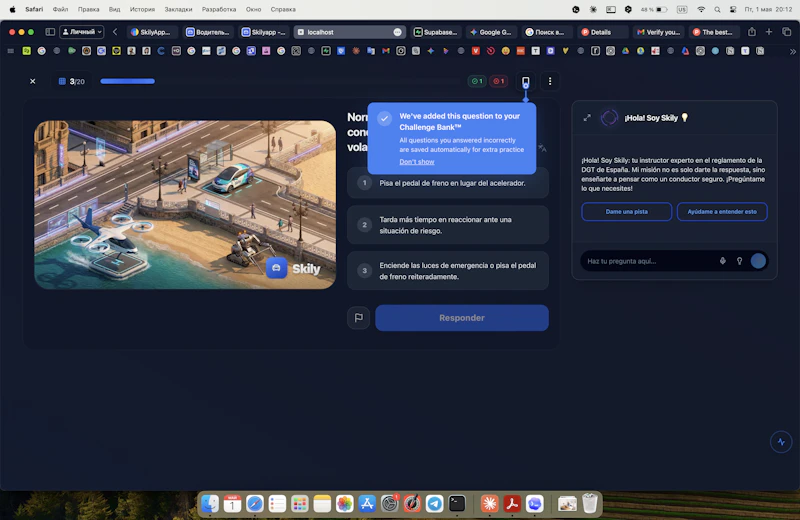800x520 pixels.
Task: Click the Responder button
Action: [x=462, y=317]
